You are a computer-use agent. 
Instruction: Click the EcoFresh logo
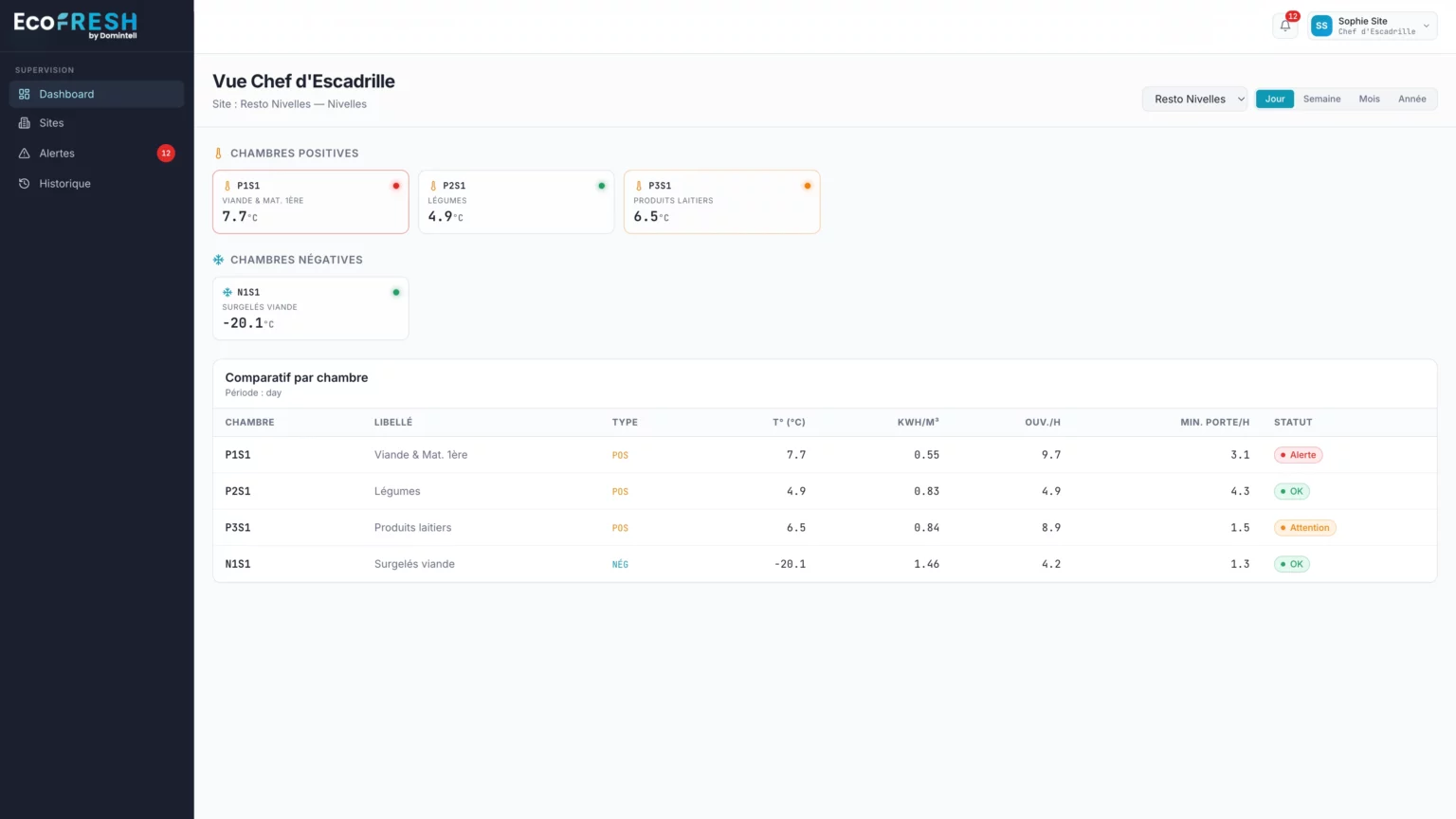tap(76, 25)
